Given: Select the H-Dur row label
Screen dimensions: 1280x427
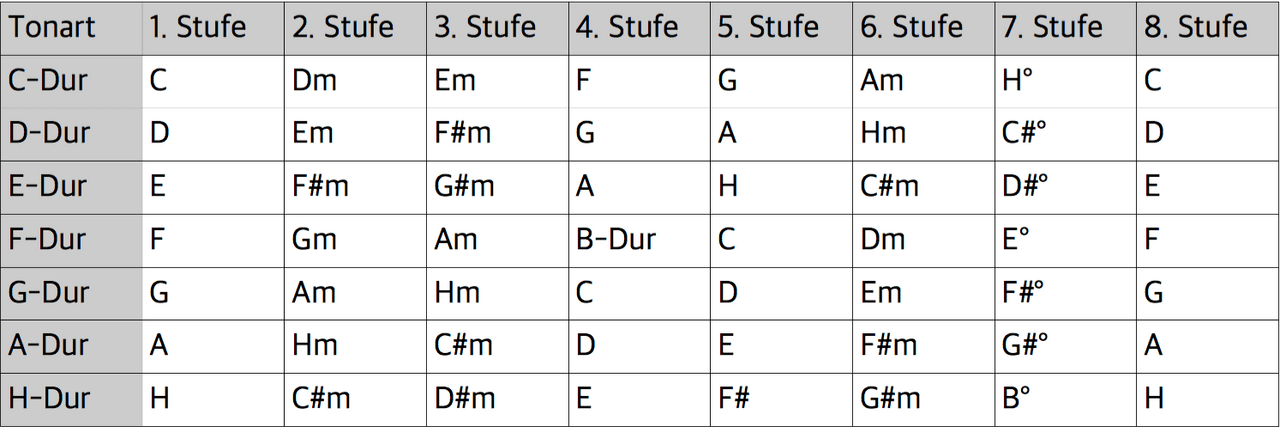Looking at the screenshot, I should pyautogui.click(x=48, y=398).
